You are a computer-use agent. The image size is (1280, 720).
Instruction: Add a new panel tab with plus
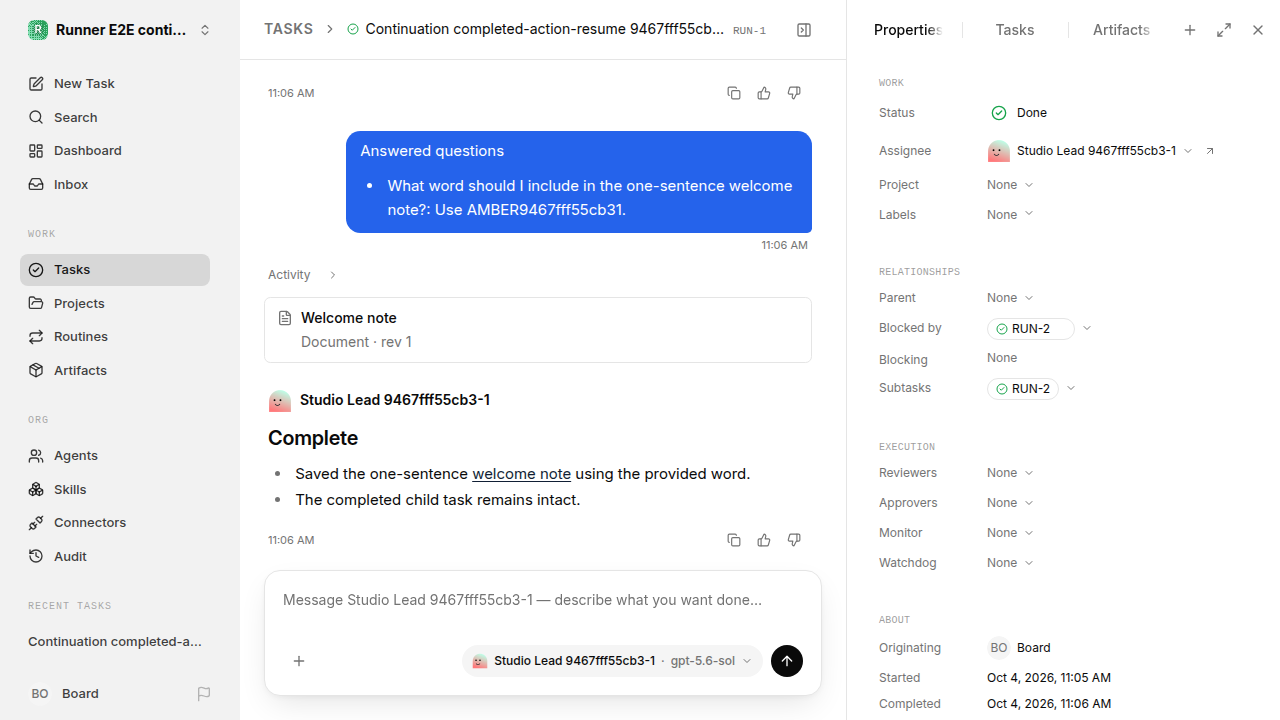pyautogui.click(x=1190, y=30)
